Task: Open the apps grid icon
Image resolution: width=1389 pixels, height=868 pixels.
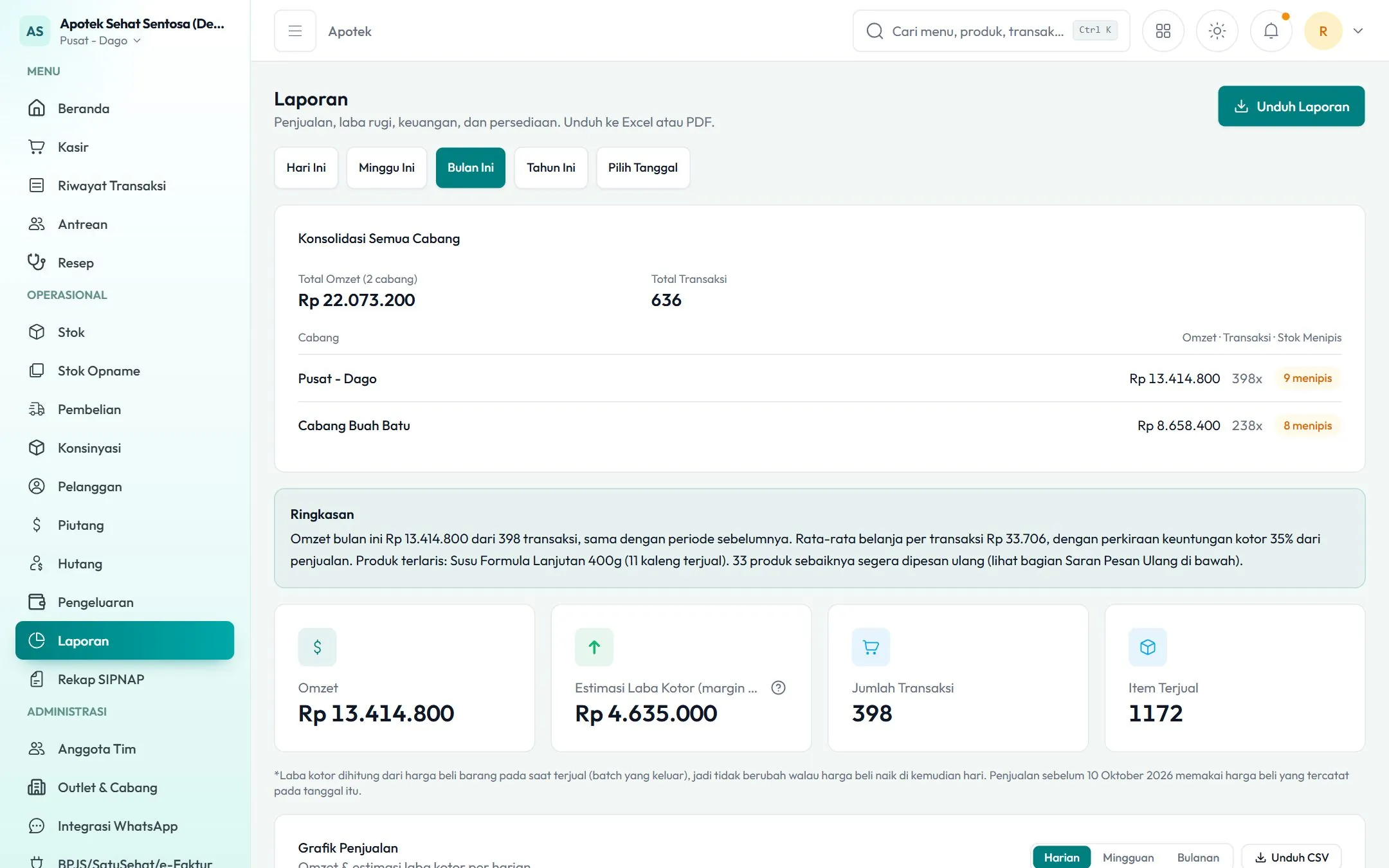Action: click(x=1163, y=31)
